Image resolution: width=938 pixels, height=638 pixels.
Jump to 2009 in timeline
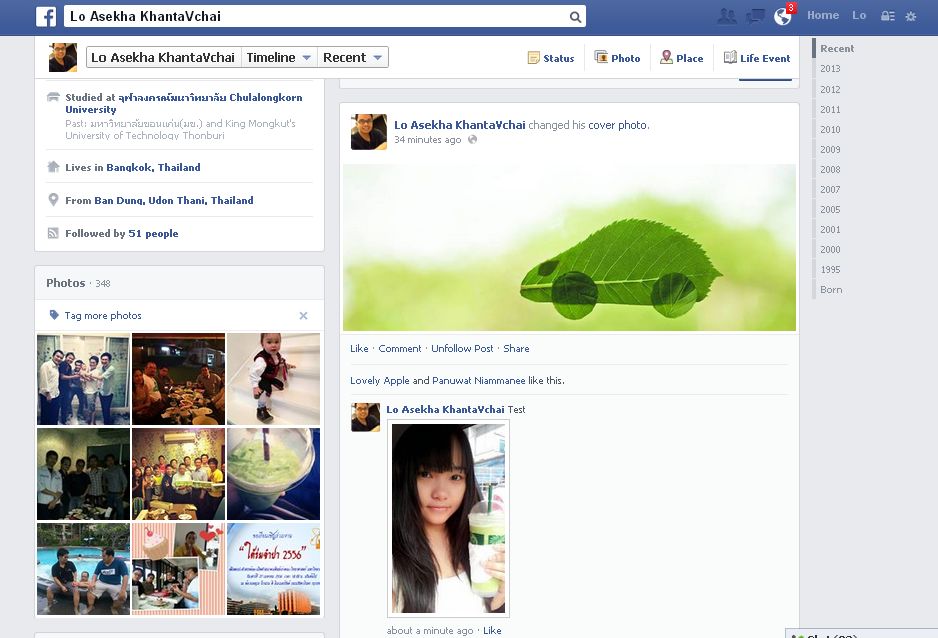click(x=830, y=150)
